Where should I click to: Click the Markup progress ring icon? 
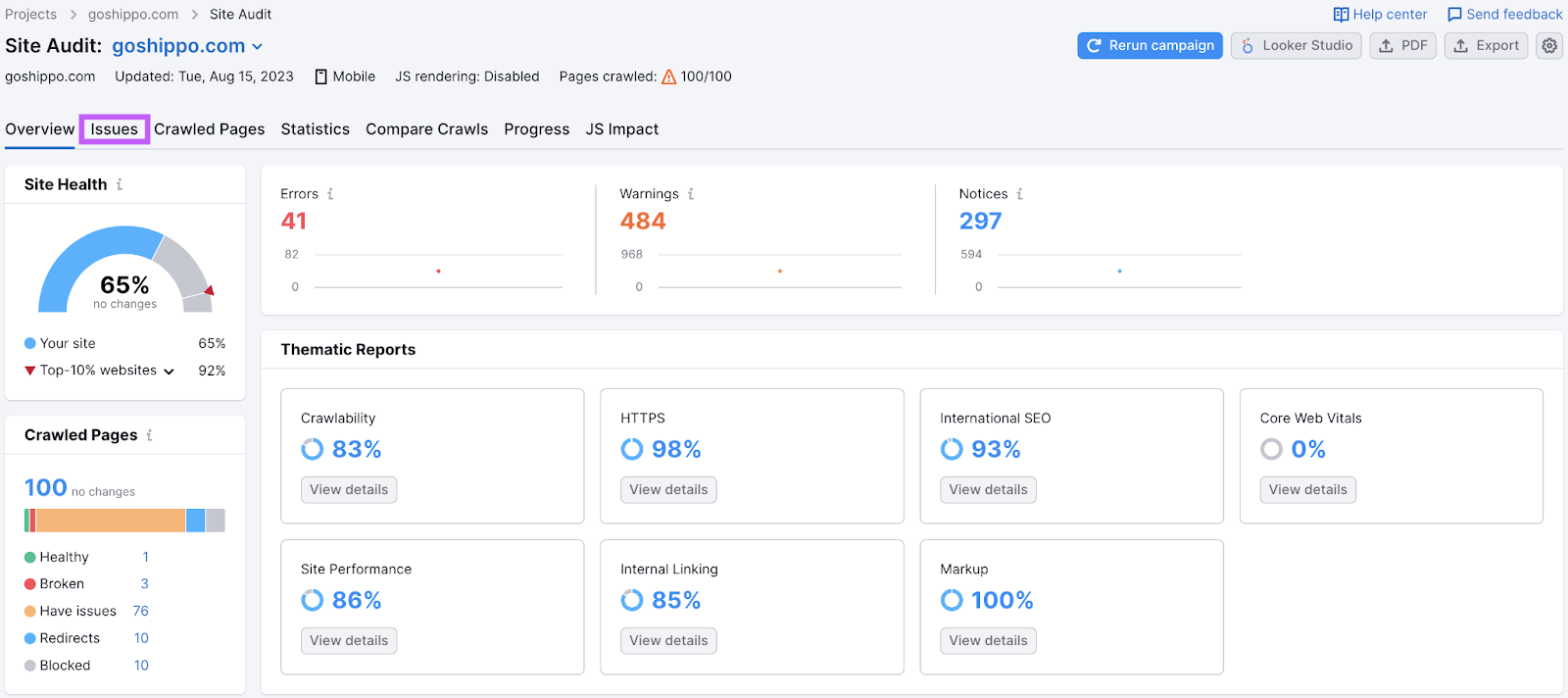[952, 600]
